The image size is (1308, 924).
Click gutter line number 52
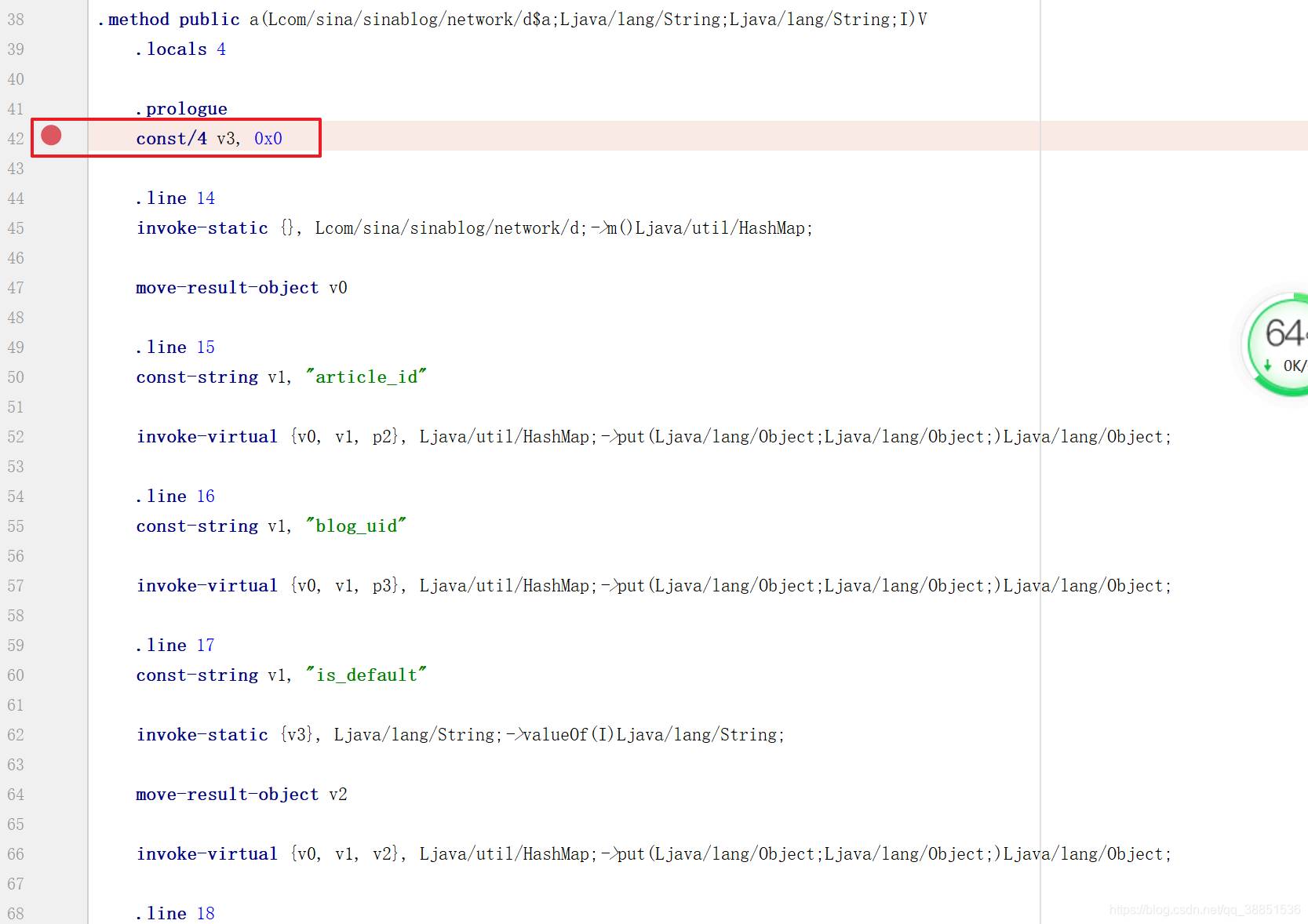tap(16, 437)
